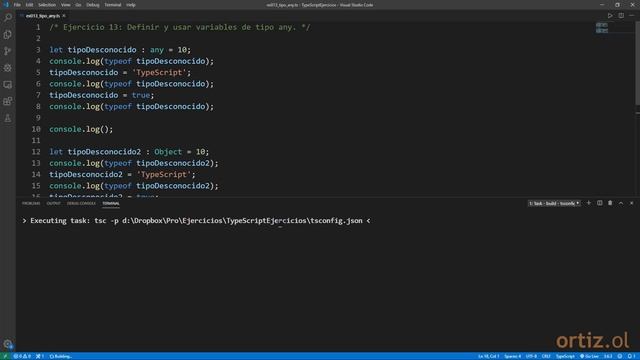Click line number 1 in the gutter

pyautogui.click(x=38, y=27)
